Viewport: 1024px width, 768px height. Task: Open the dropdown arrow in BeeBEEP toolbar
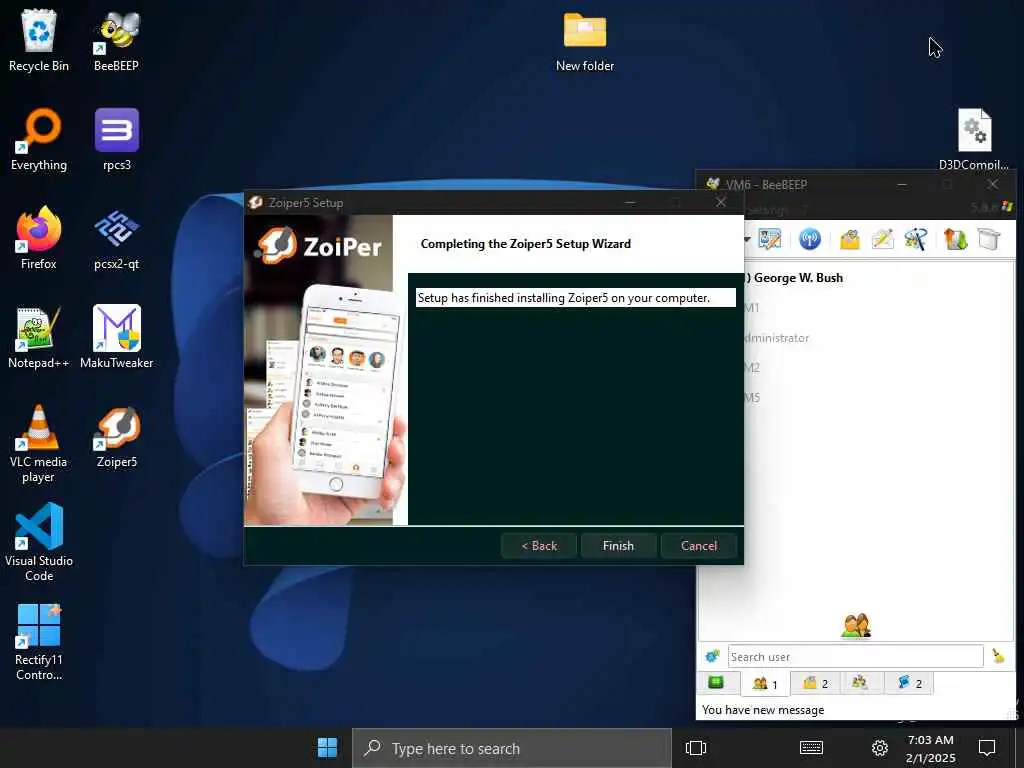747,239
